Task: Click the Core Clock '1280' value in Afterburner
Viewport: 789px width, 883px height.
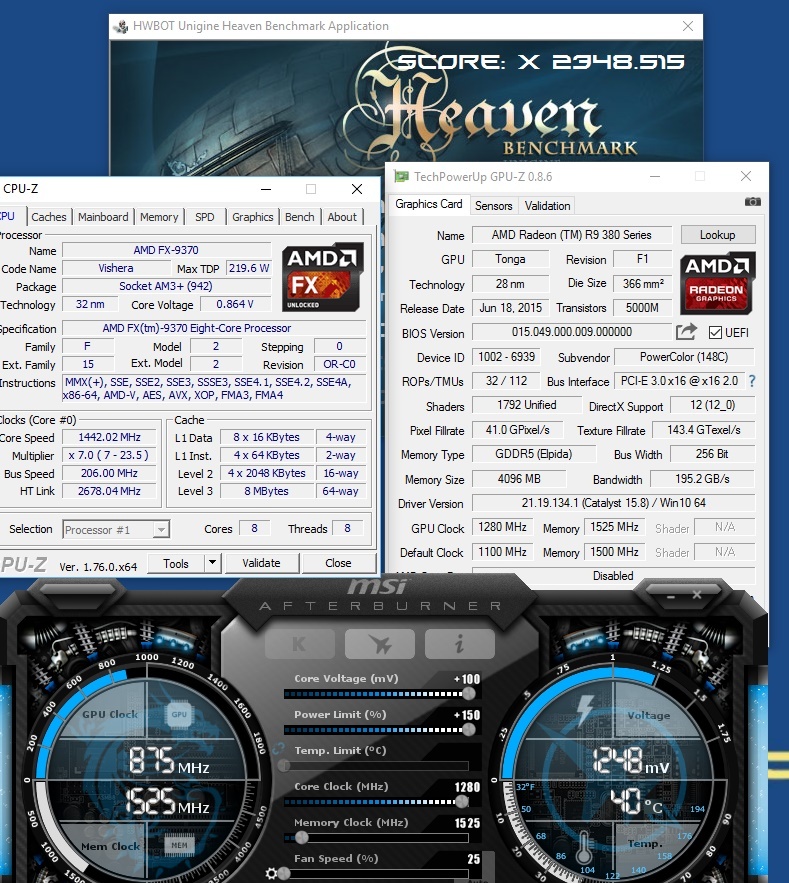Action: 467,787
